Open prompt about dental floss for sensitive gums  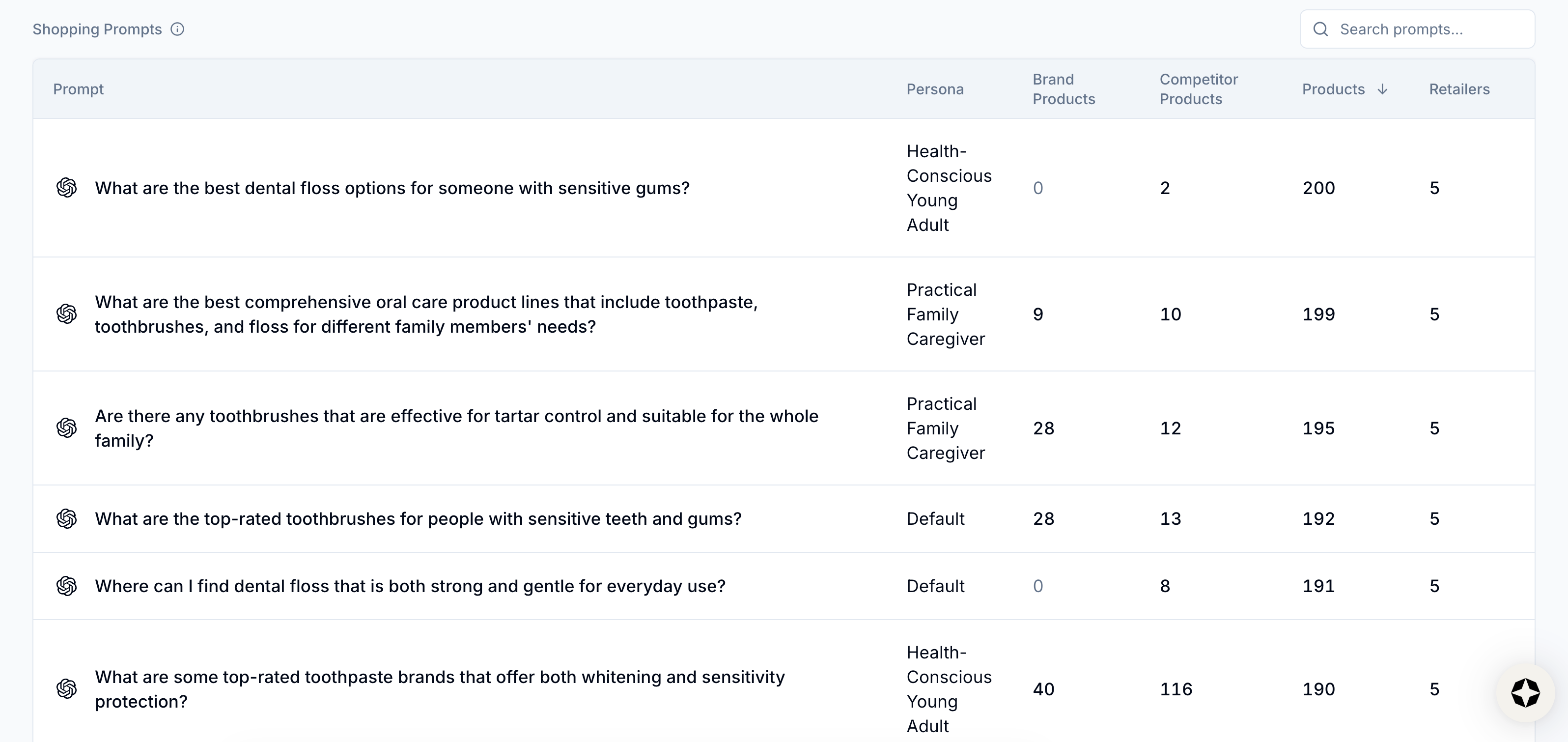[392, 188]
